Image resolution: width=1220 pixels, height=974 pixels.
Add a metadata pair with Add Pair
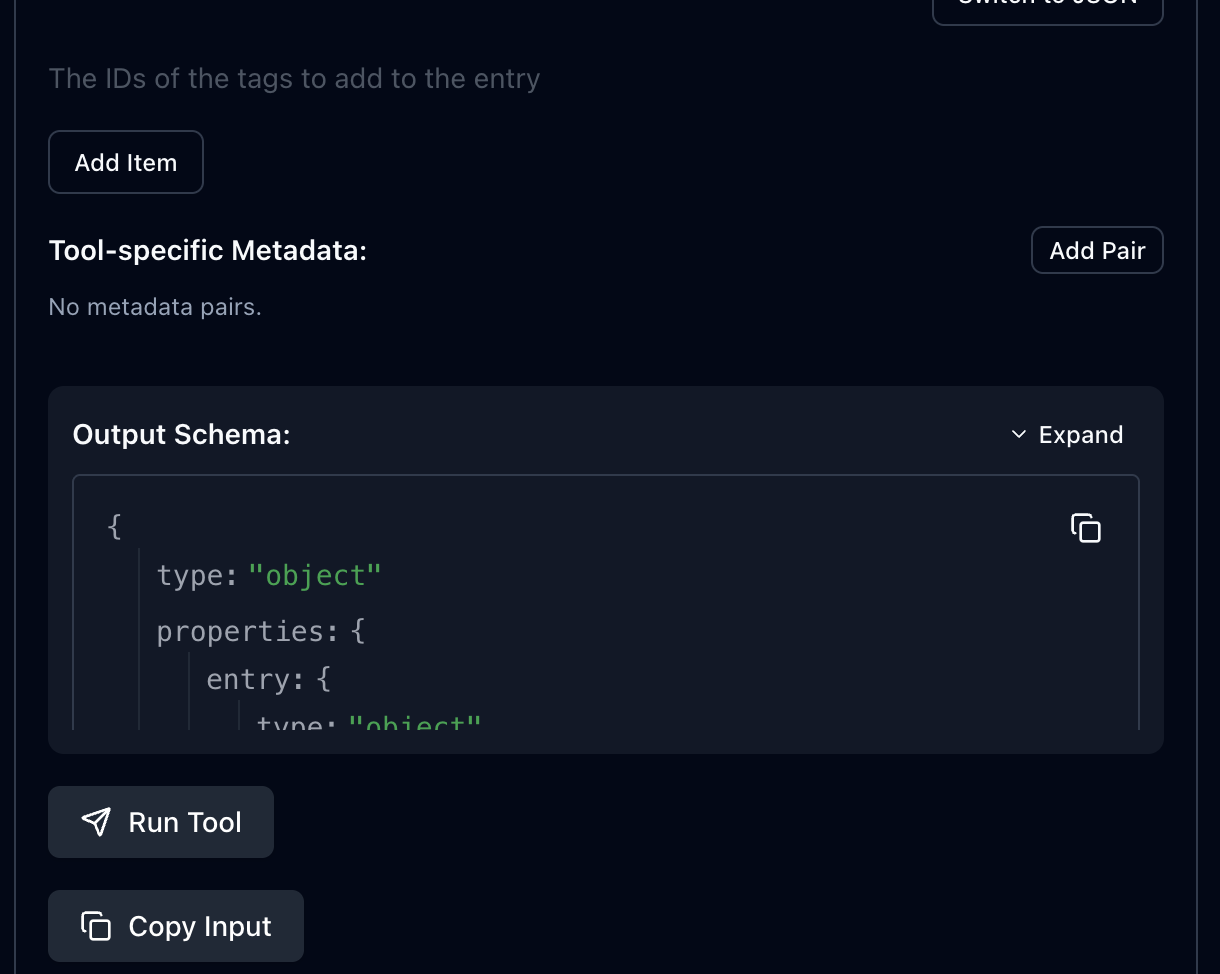(1097, 250)
